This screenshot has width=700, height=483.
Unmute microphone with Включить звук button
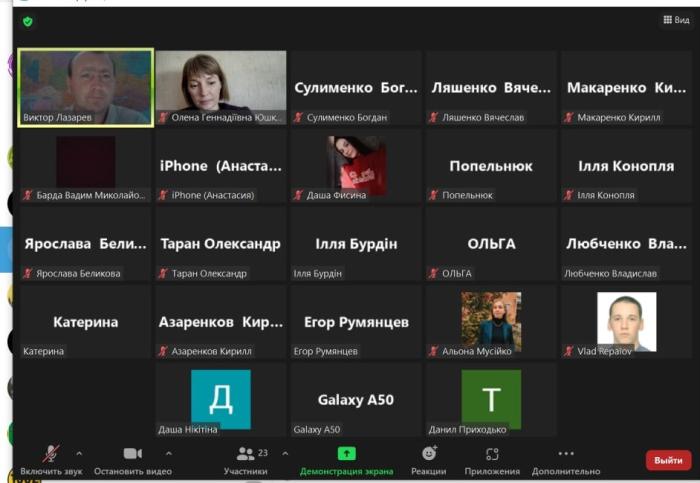click(x=50, y=458)
